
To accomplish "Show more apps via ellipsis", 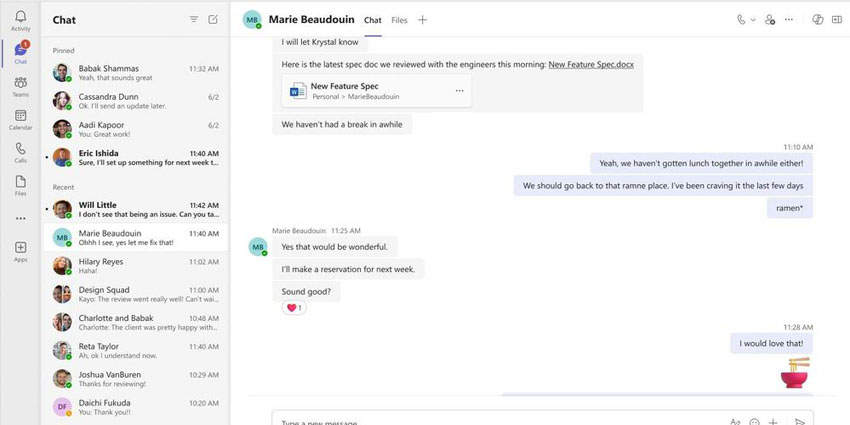I will tap(20, 218).
